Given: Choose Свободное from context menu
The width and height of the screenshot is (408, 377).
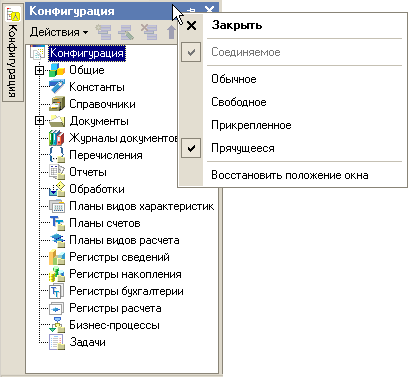Looking at the screenshot, I should [239, 102].
